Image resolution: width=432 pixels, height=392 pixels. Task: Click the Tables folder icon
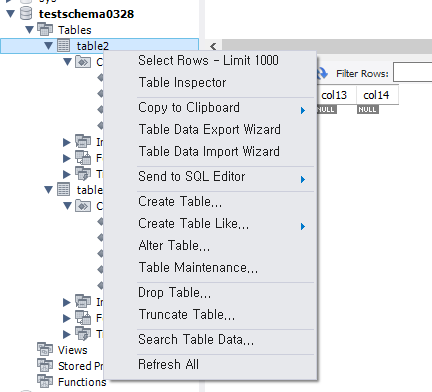coord(45,29)
